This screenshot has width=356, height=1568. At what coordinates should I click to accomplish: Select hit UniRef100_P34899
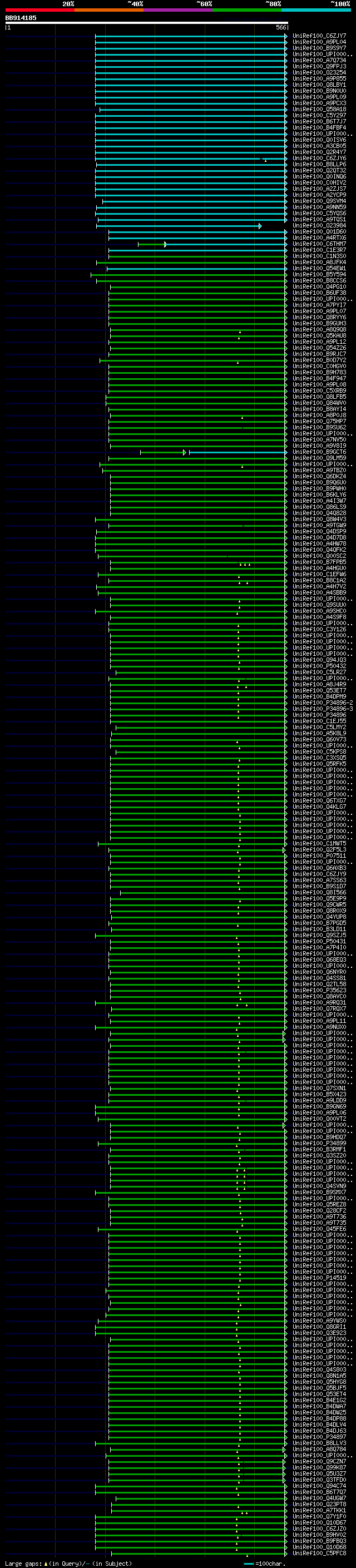pos(319,1143)
